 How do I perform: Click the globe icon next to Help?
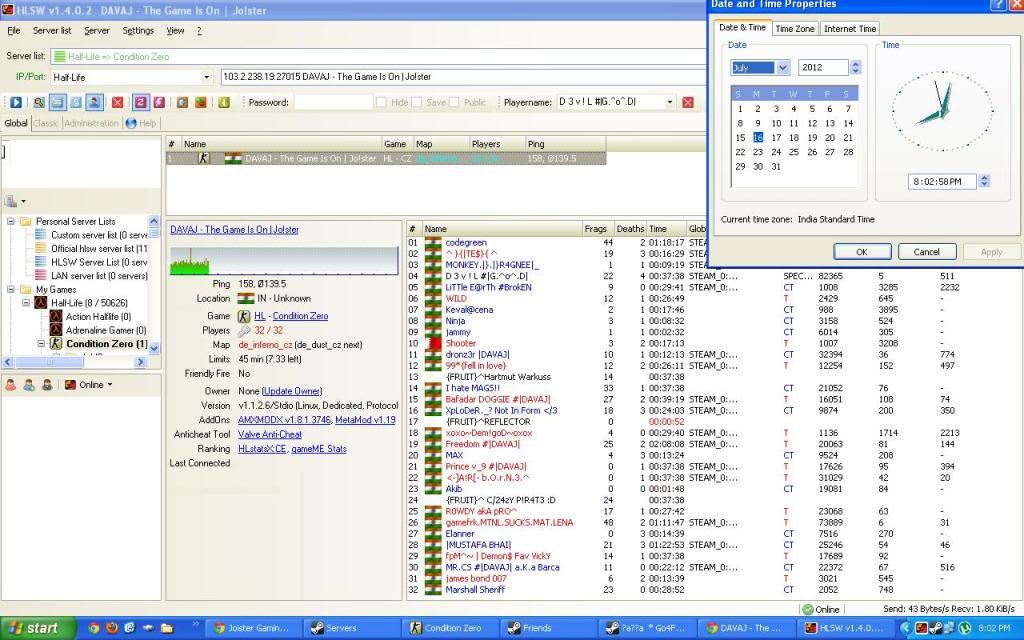coord(131,123)
